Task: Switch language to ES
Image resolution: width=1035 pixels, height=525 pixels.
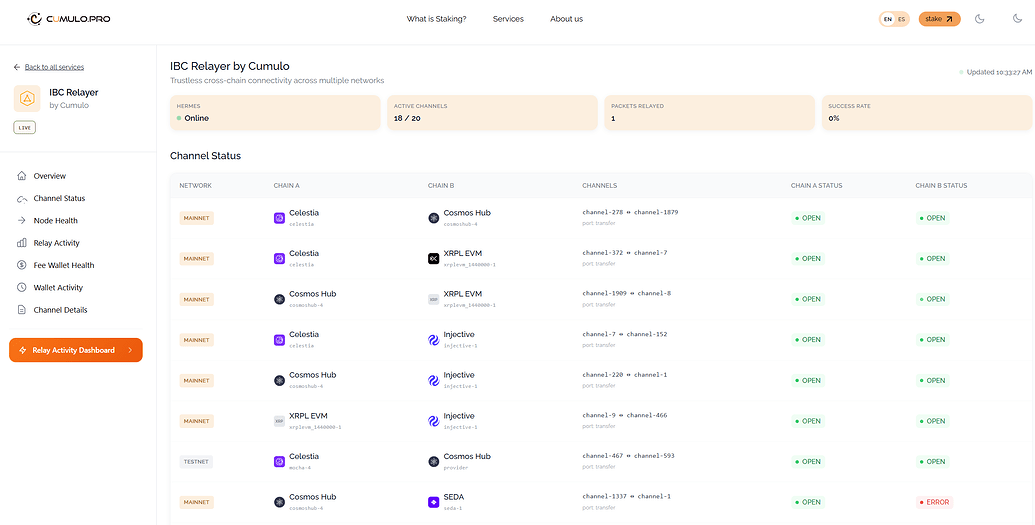Action: (x=901, y=19)
